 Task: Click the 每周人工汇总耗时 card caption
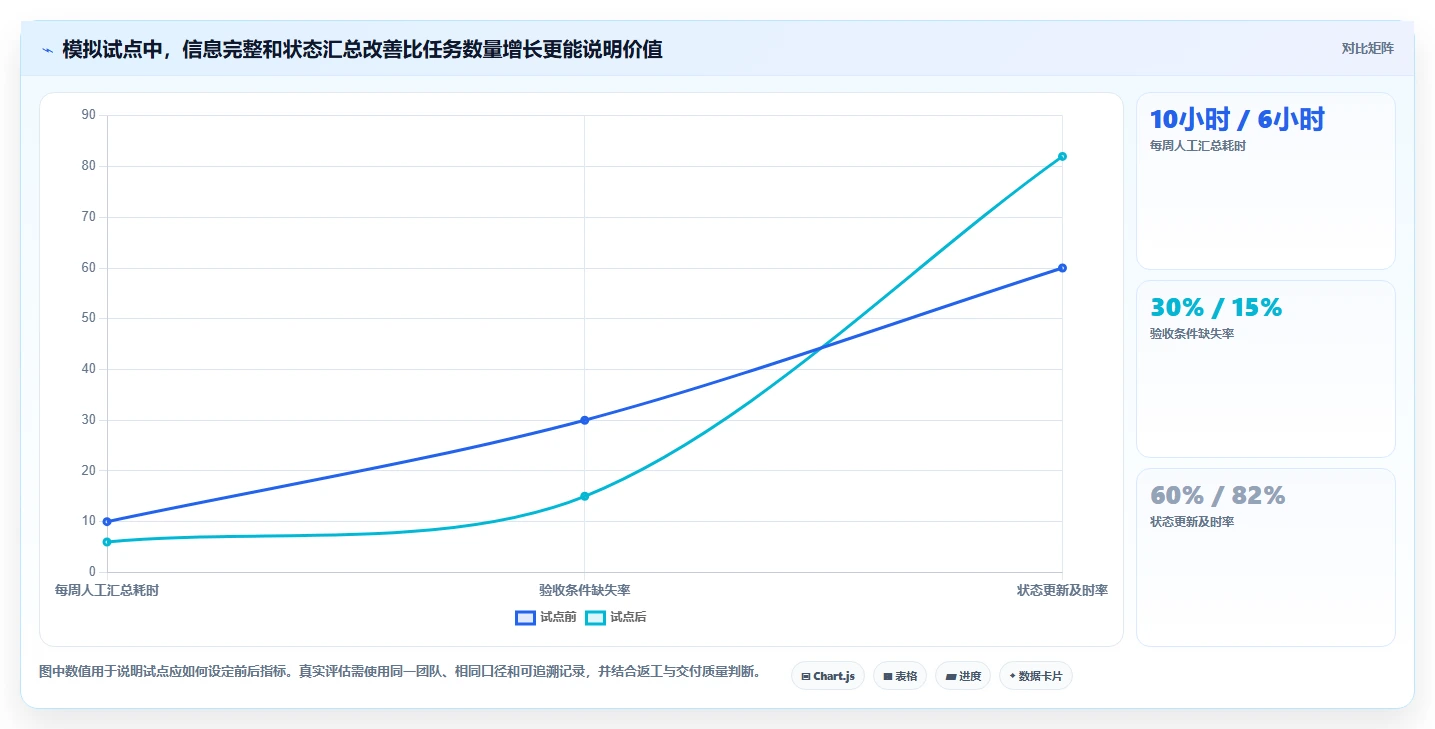click(1198, 146)
